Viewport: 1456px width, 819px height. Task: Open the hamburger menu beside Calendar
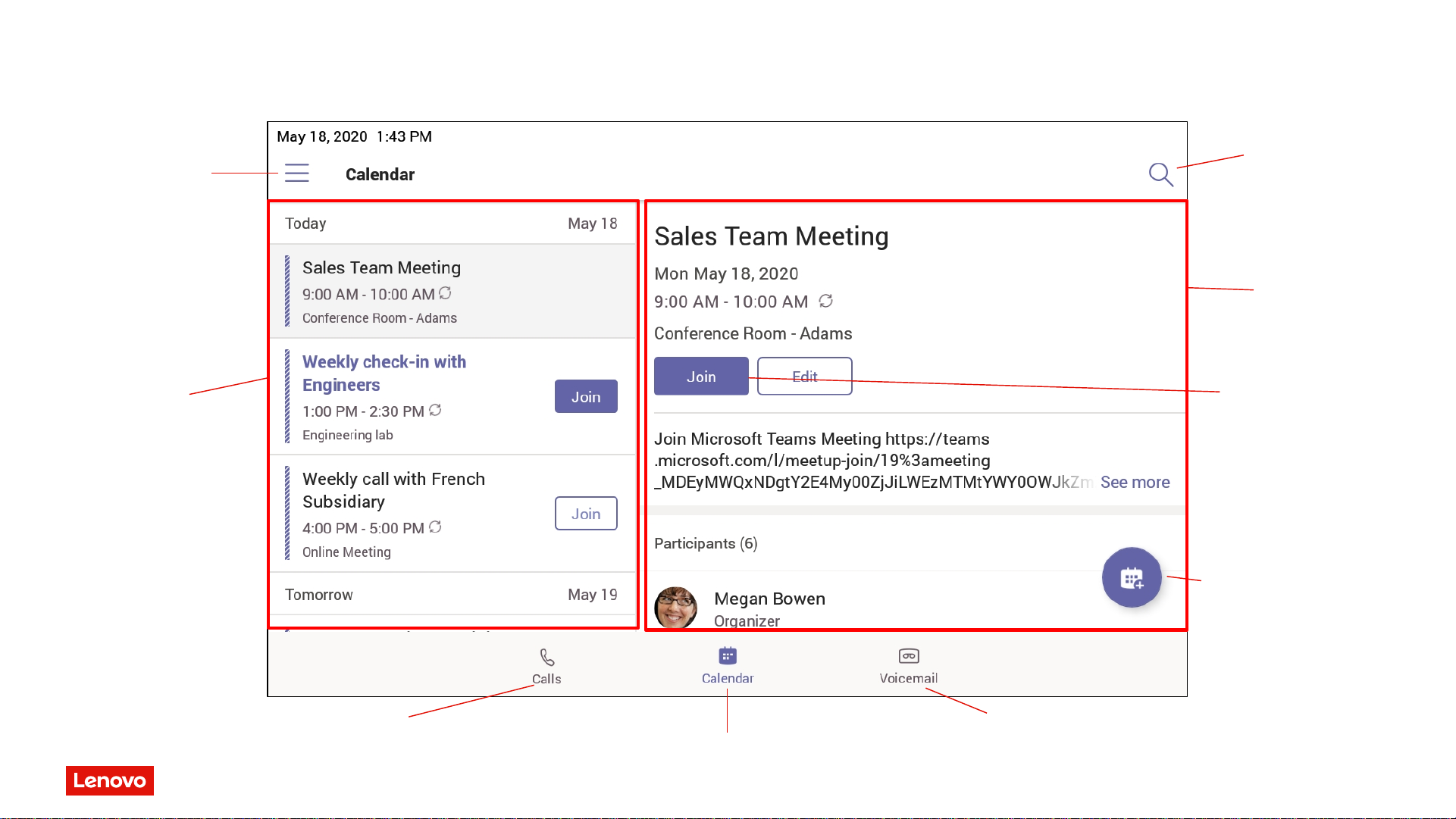[297, 173]
